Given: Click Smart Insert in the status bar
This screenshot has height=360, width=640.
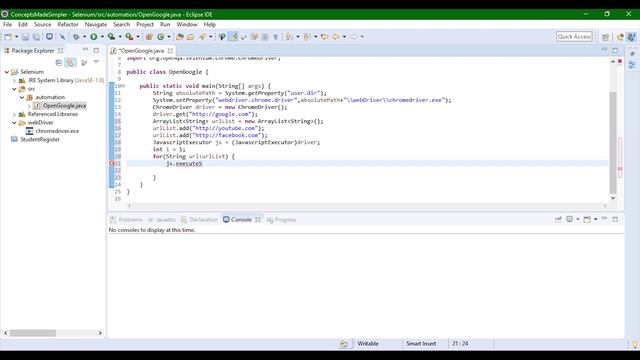Looking at the screenshot, I should pos(421,344).
